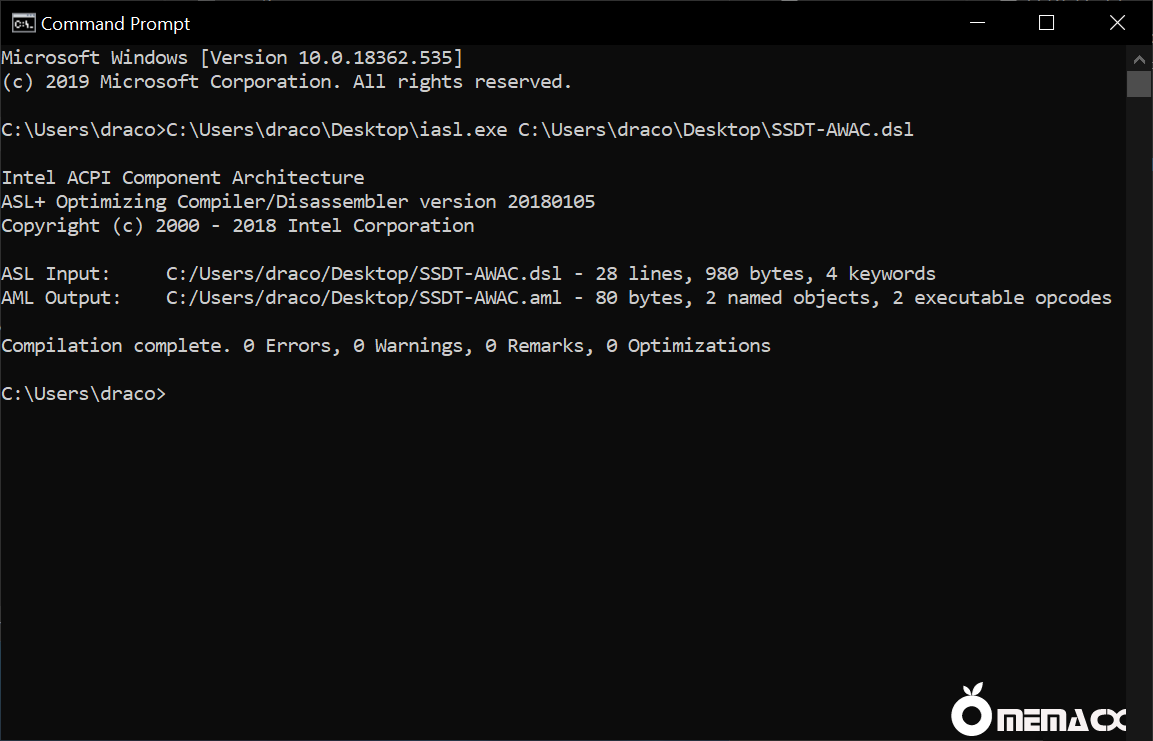The image size is (1153, 741).
Task: Click the AML Output SSDT-AWAC.aml path
Action: (363, 298)
